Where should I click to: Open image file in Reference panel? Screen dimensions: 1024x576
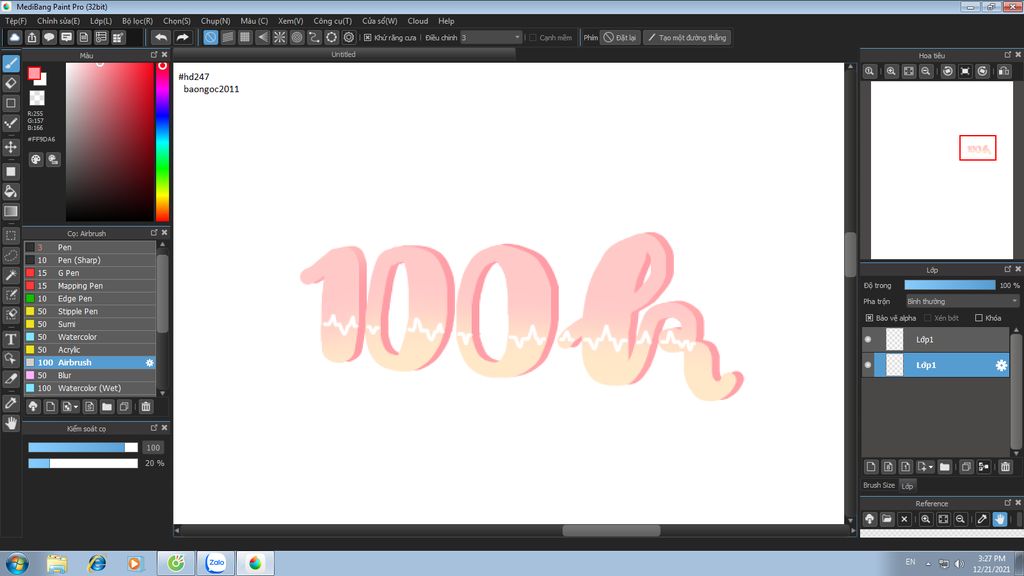[886, 519]
